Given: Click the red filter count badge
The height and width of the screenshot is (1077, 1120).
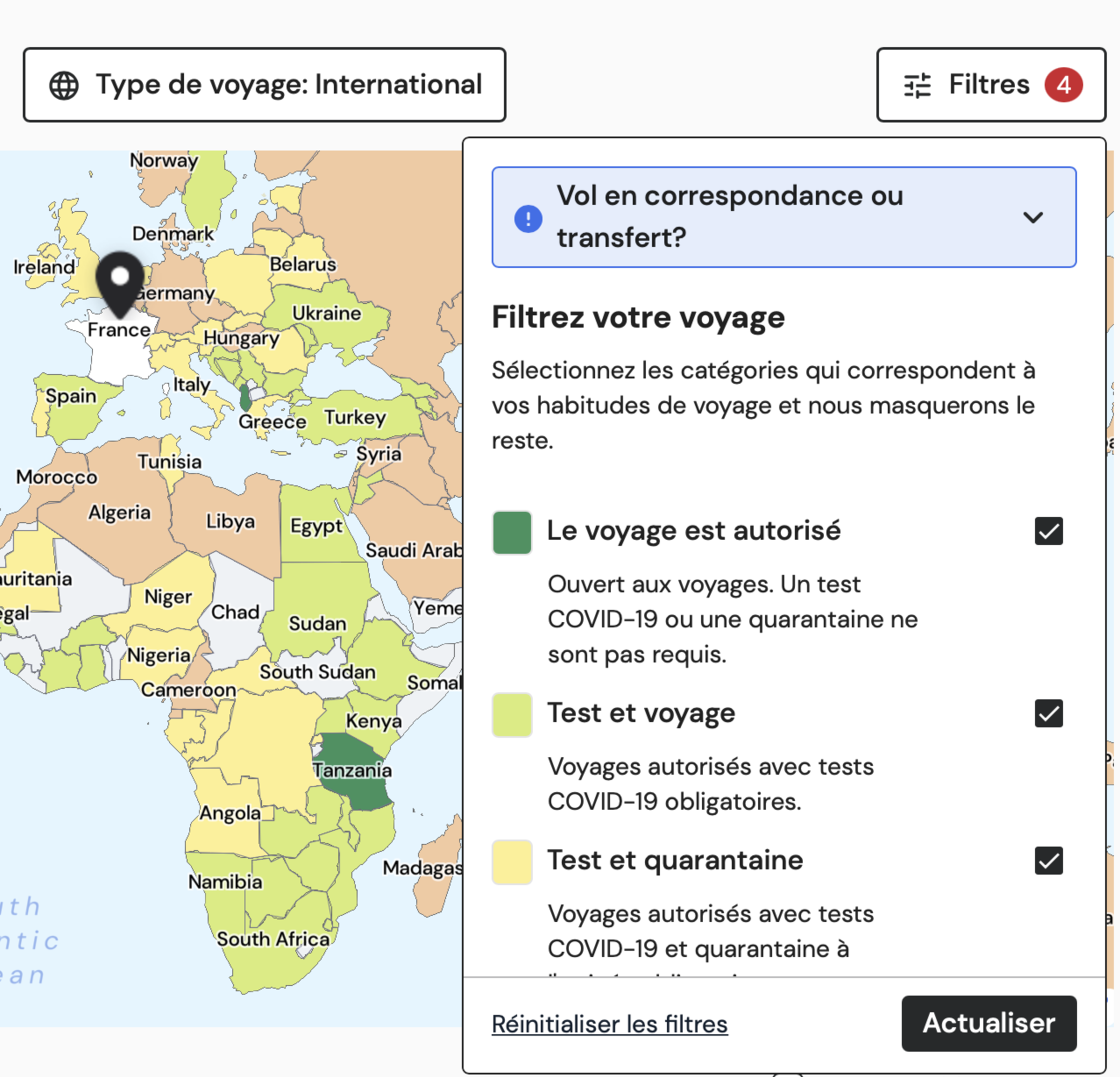Looking at the screenshot, I should tap(1063, 85).
